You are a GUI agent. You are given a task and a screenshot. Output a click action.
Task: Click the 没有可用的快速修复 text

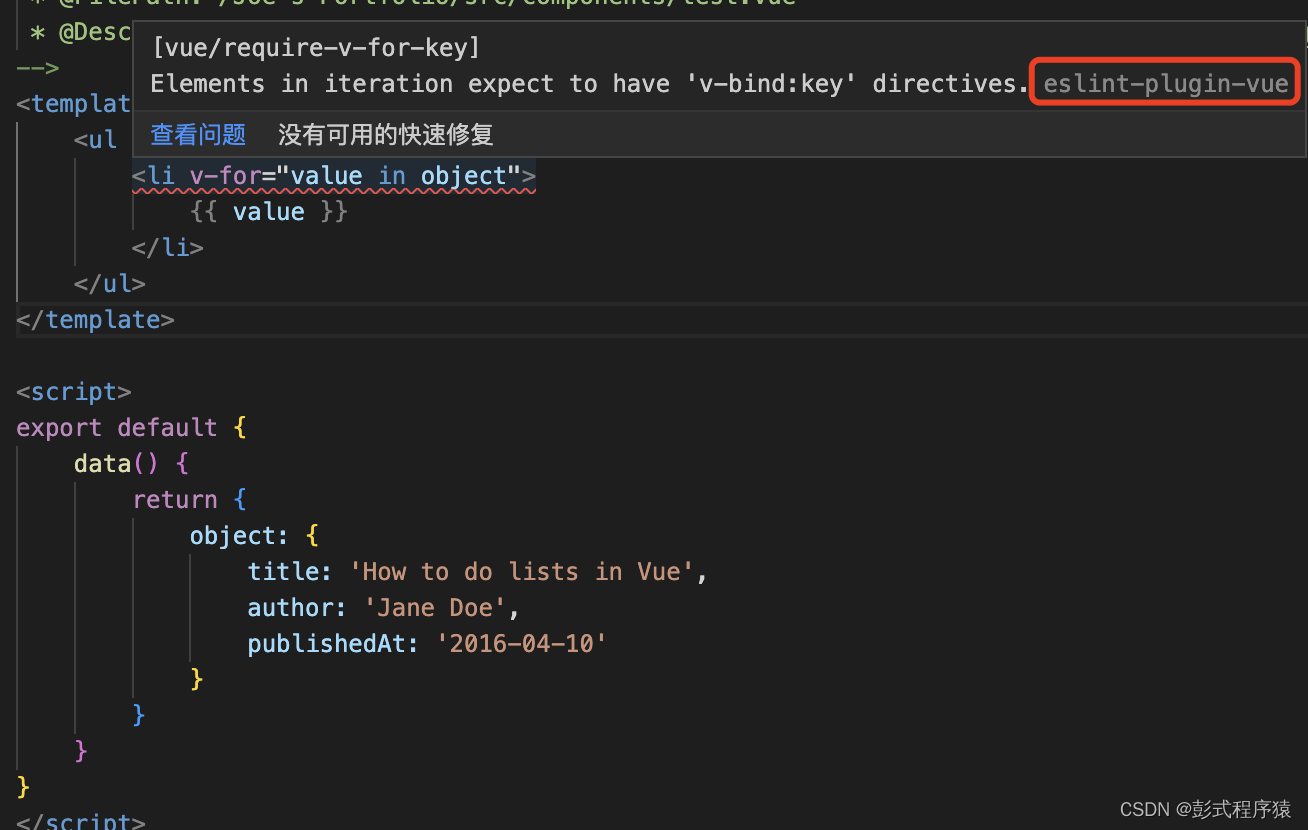tap(385, 134)
